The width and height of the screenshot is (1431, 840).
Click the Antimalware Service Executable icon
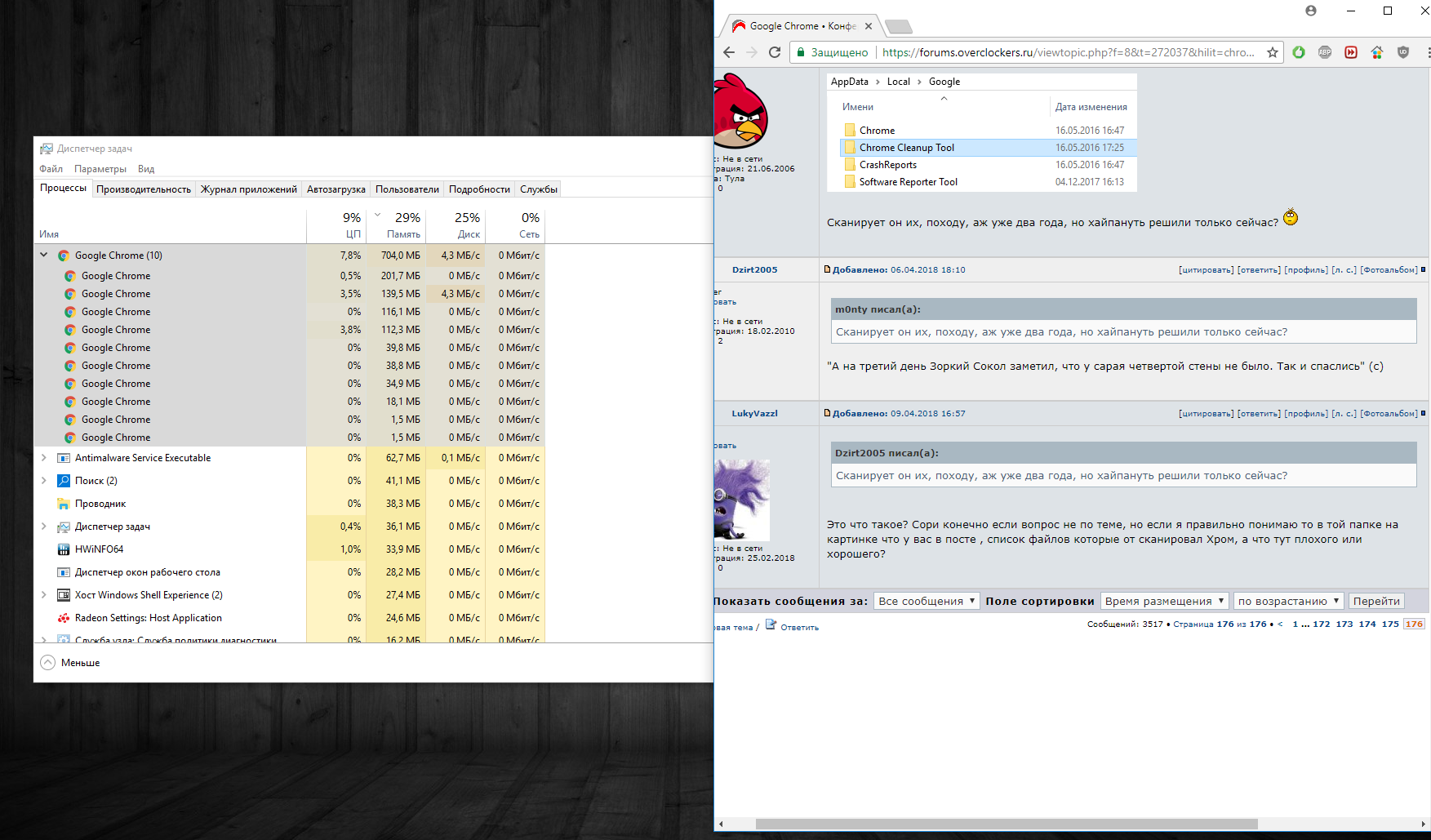point(64,458)
